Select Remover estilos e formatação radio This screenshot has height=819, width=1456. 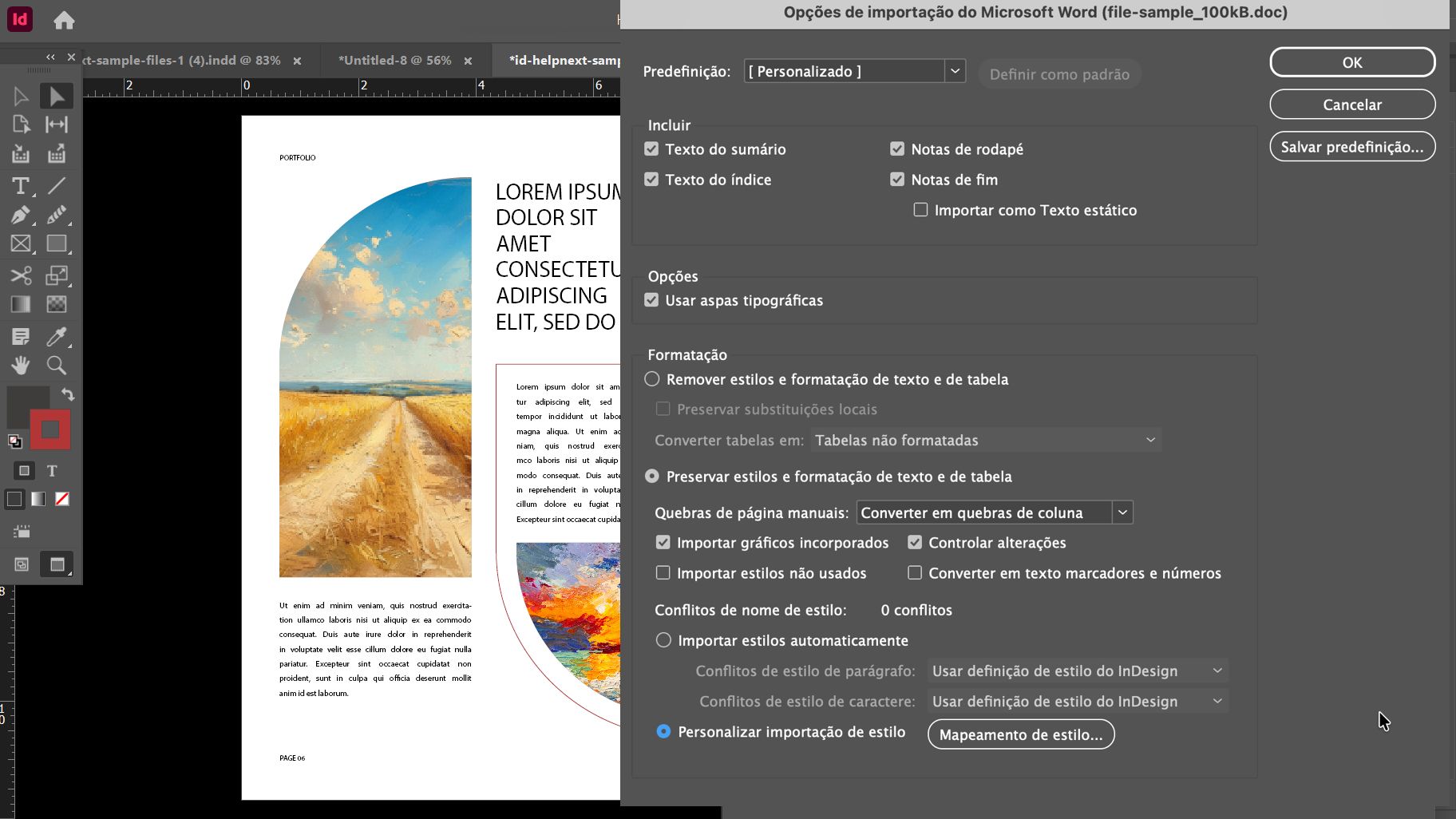652,379
